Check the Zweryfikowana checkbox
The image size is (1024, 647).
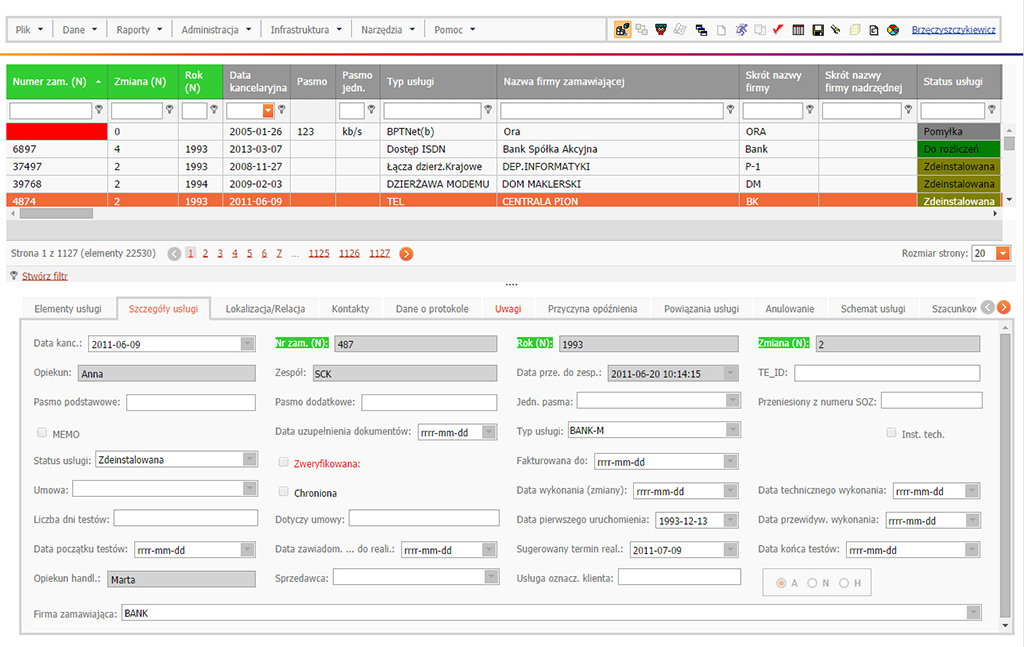tap(284, 462)
